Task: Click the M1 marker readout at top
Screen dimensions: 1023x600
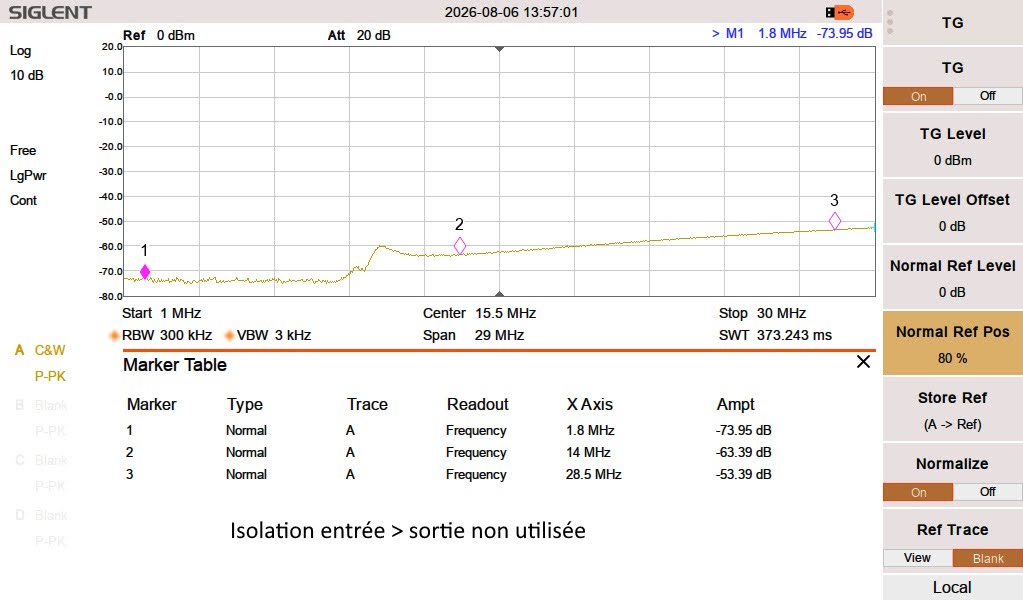Action: 792,33
